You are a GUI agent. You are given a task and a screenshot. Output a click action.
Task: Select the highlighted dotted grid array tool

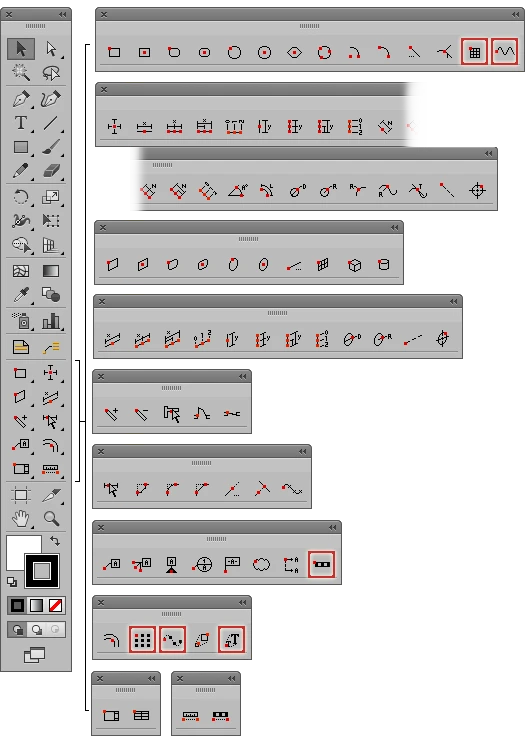[142, 640]
